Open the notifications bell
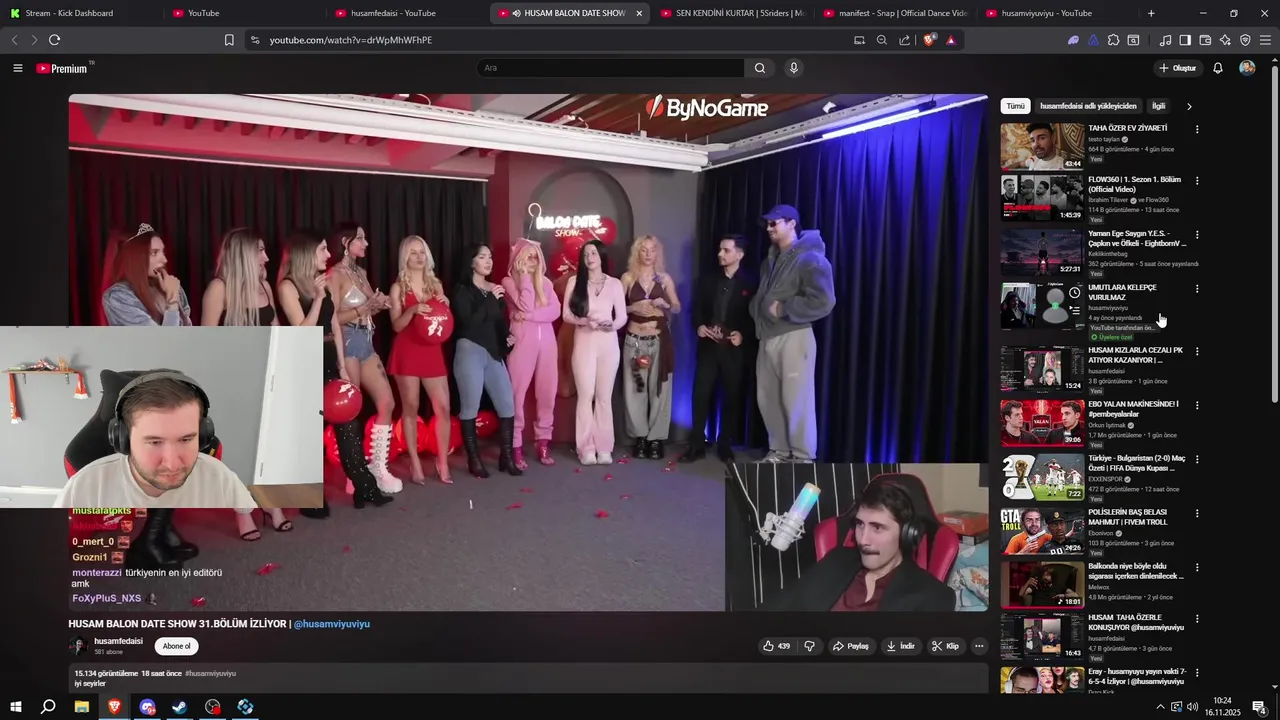This screenshot has width=1280, height=720. click(1218, 68)
